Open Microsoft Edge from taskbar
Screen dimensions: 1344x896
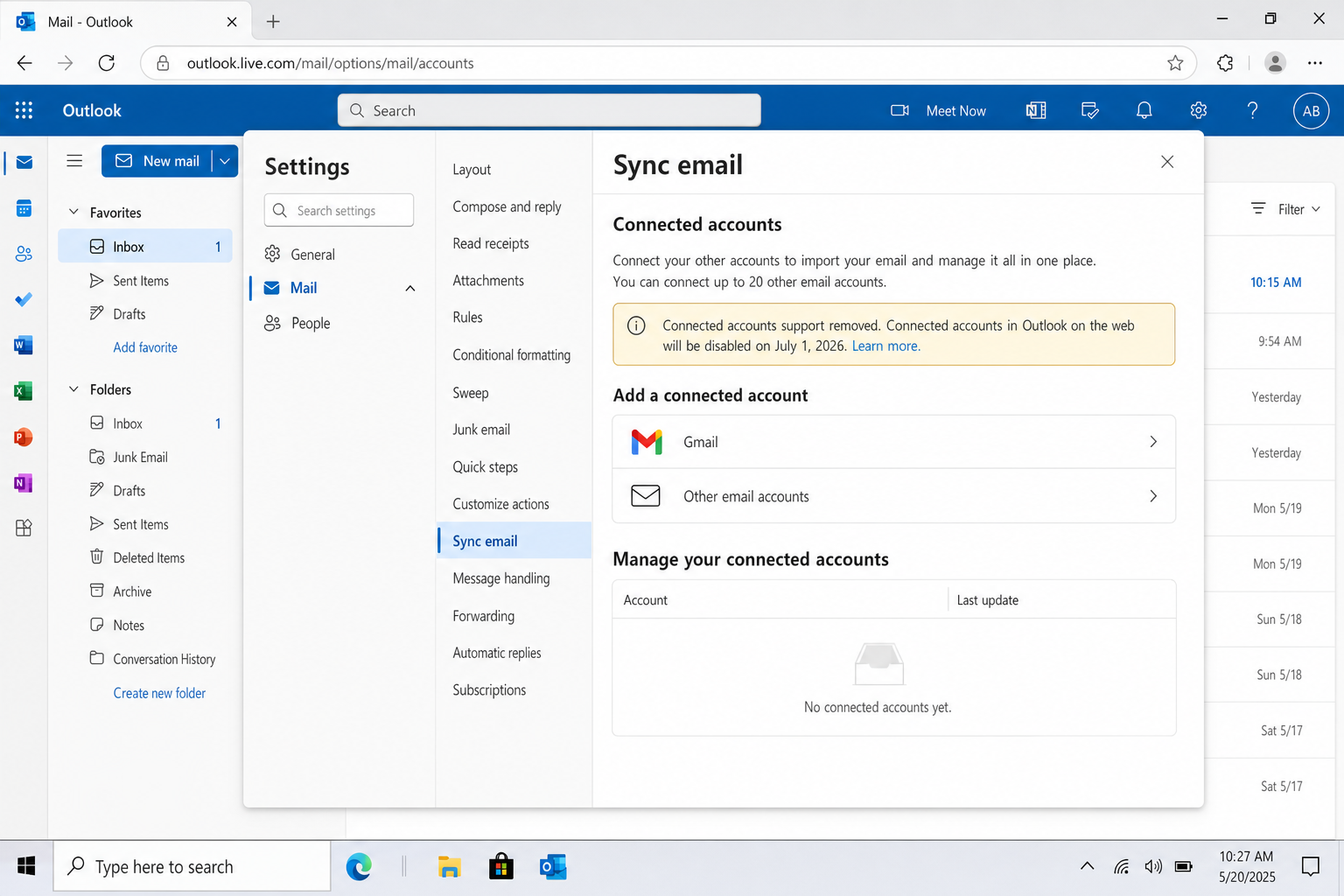pos(359,866)
